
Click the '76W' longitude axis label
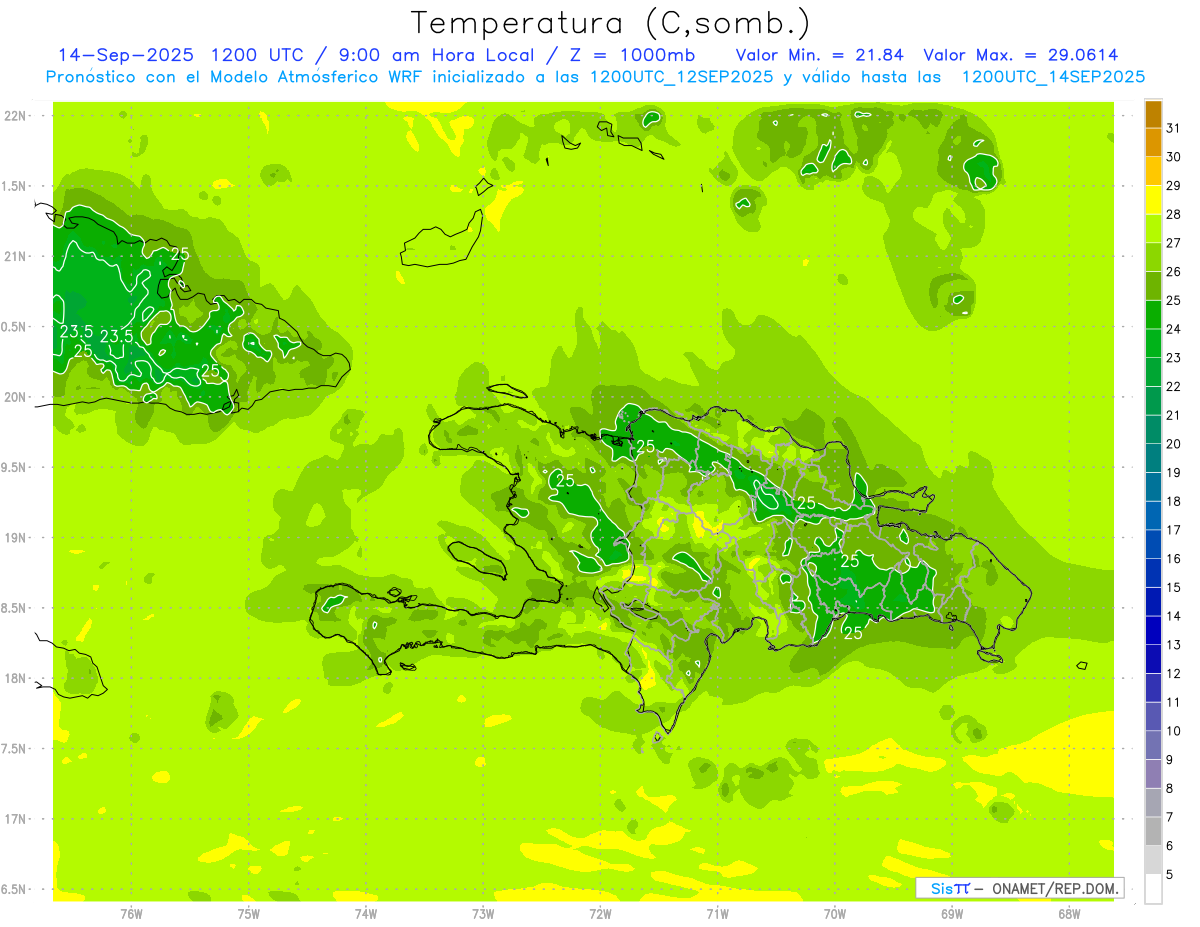click(131, 914)
